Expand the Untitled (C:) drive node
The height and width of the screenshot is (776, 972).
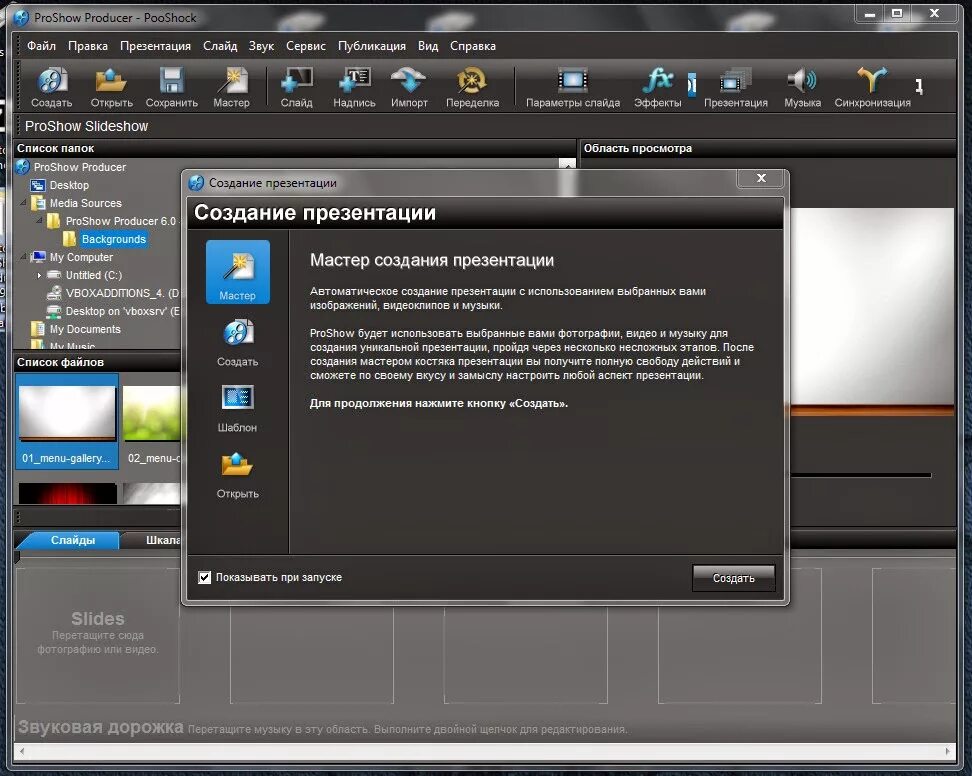click(x=39, y=275)
